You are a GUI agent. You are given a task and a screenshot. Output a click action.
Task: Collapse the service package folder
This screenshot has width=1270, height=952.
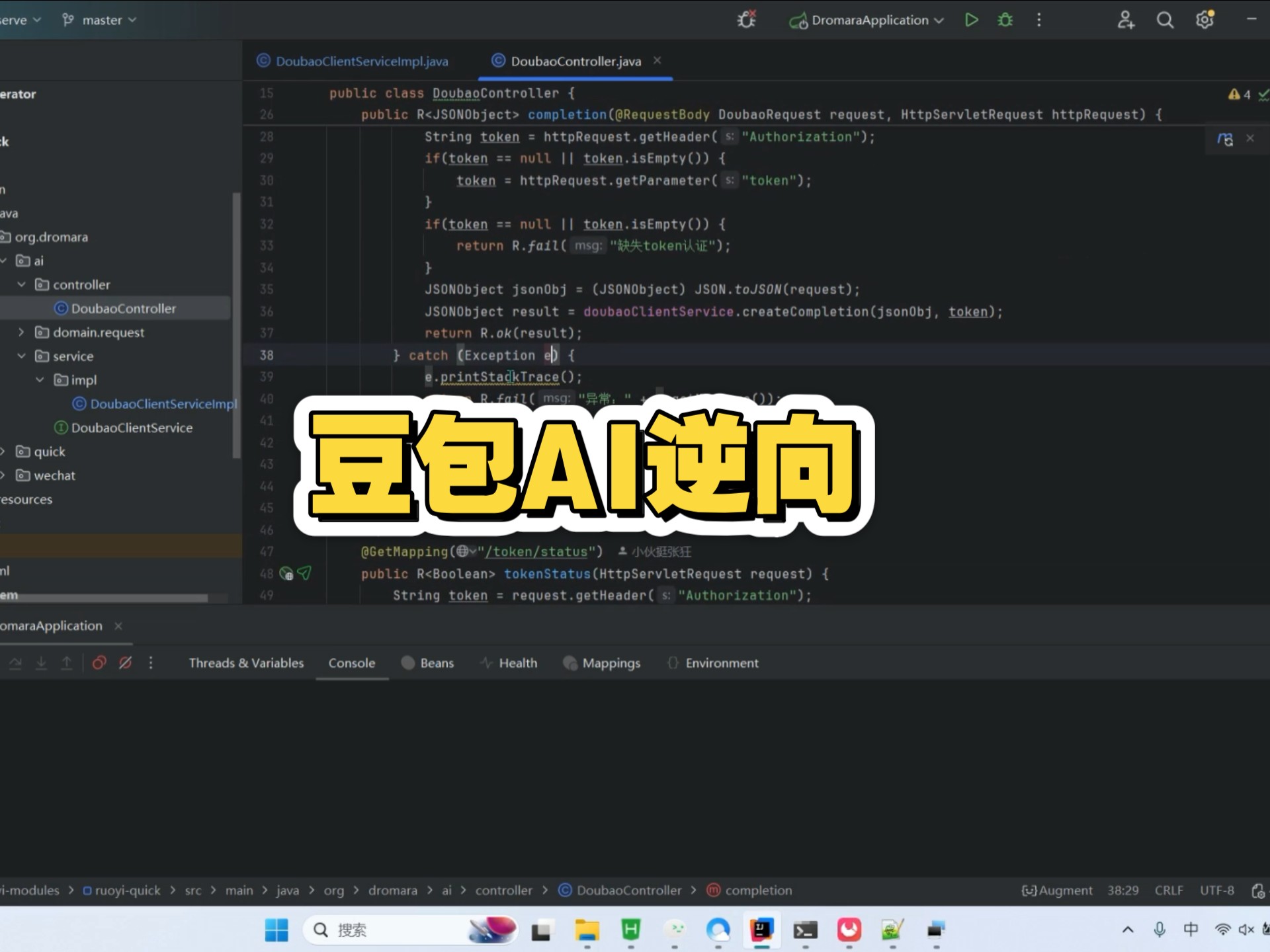21,356
